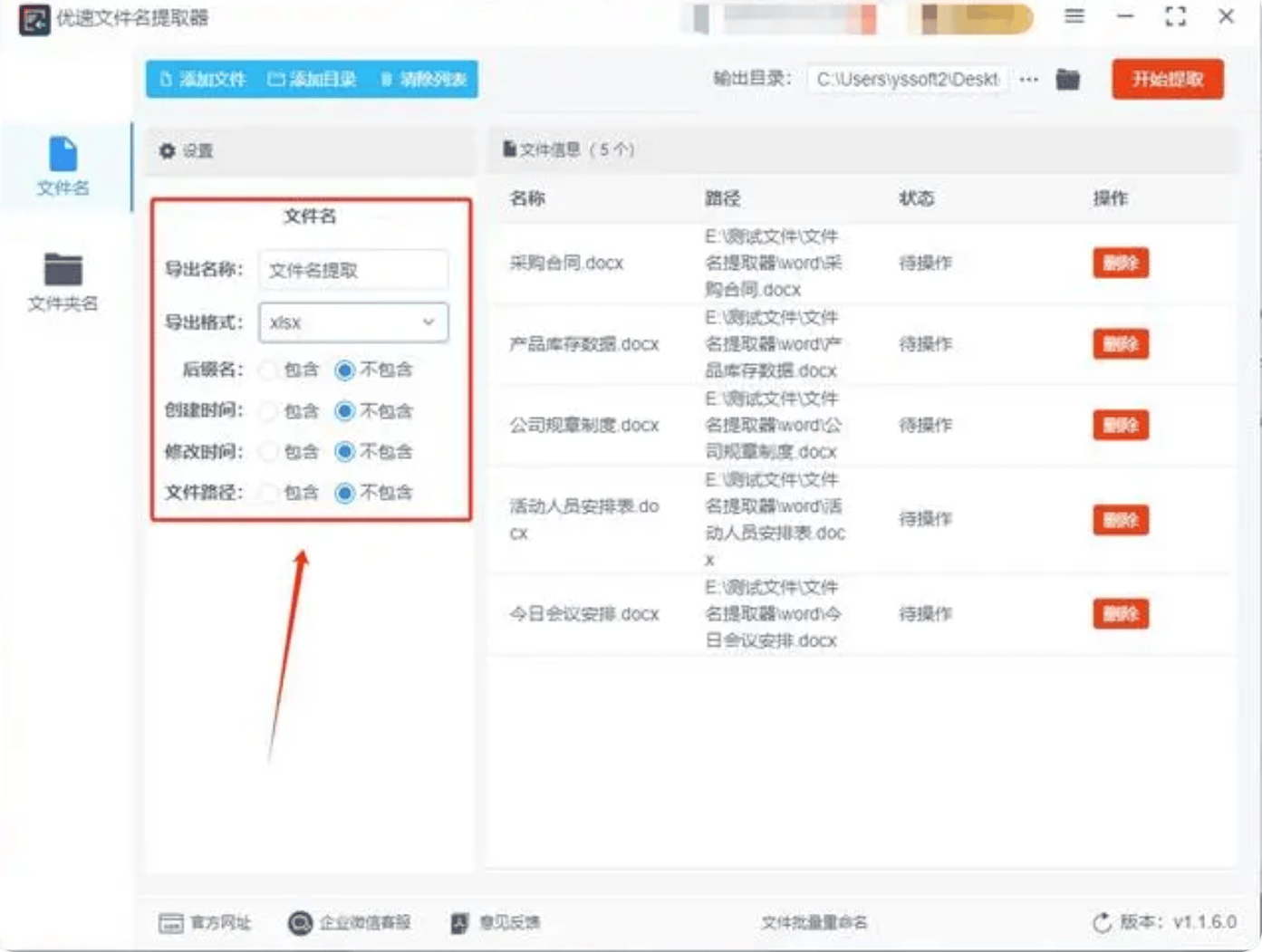This screenshot has width=1262, height=952.
Task: Click the 添加目录 button
Action: point(312,80)
